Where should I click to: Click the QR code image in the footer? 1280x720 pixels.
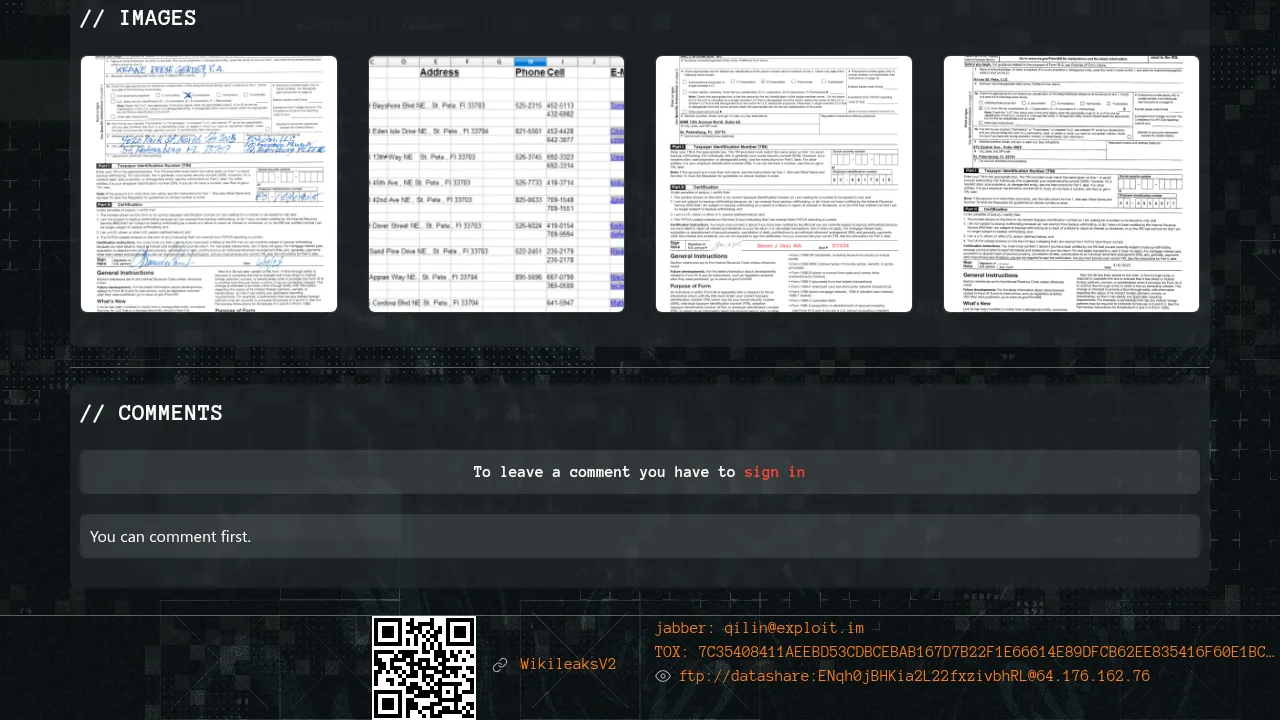[x=424, y=667]
